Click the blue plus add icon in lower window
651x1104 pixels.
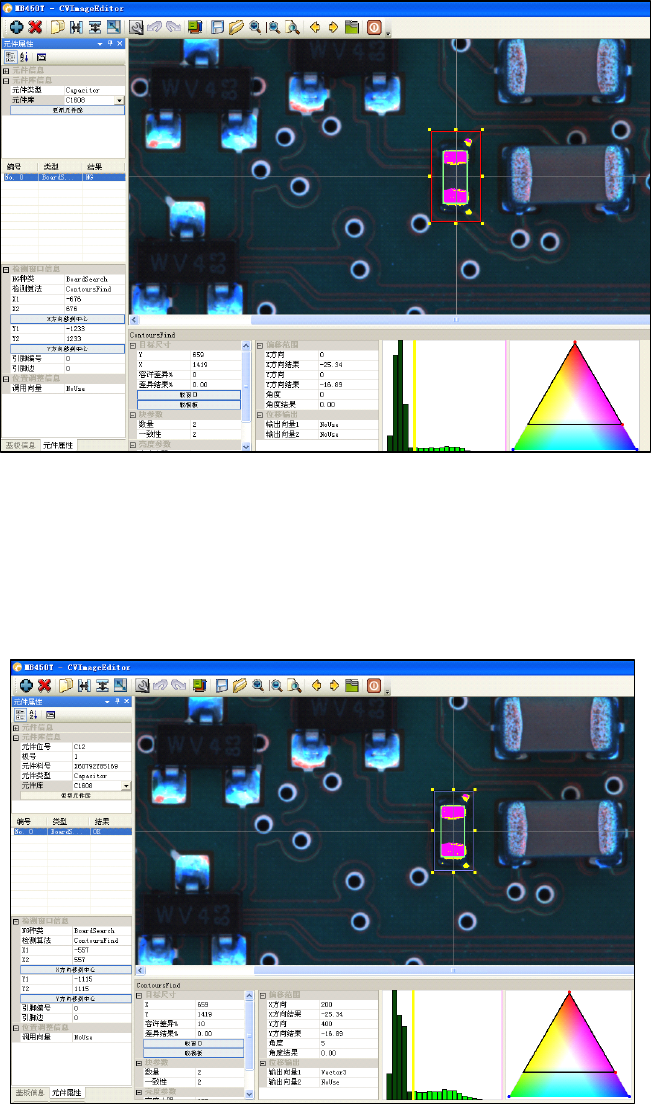[26, 685]
